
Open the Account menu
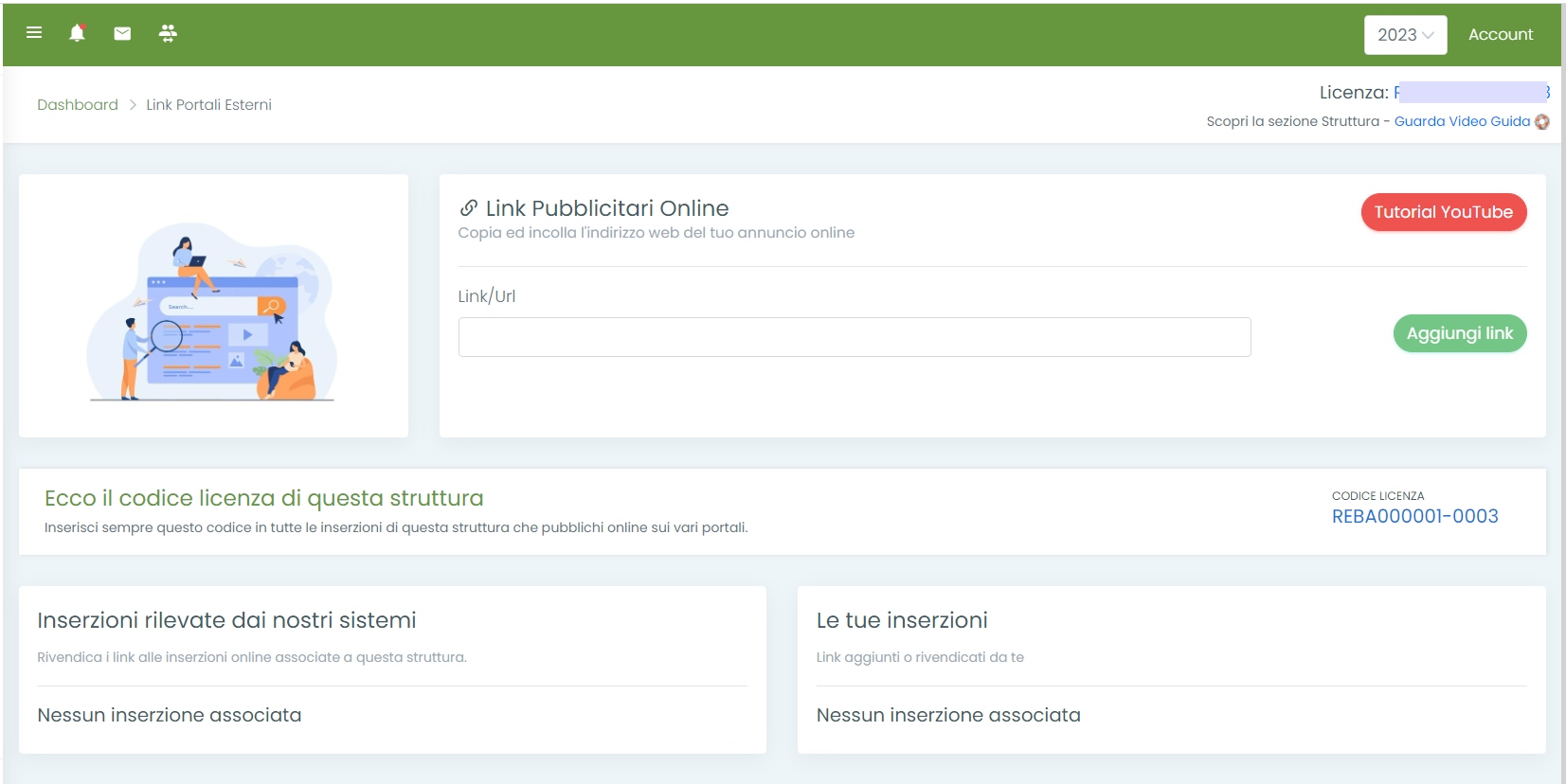pyautogui.click(x=1501, y=35)
